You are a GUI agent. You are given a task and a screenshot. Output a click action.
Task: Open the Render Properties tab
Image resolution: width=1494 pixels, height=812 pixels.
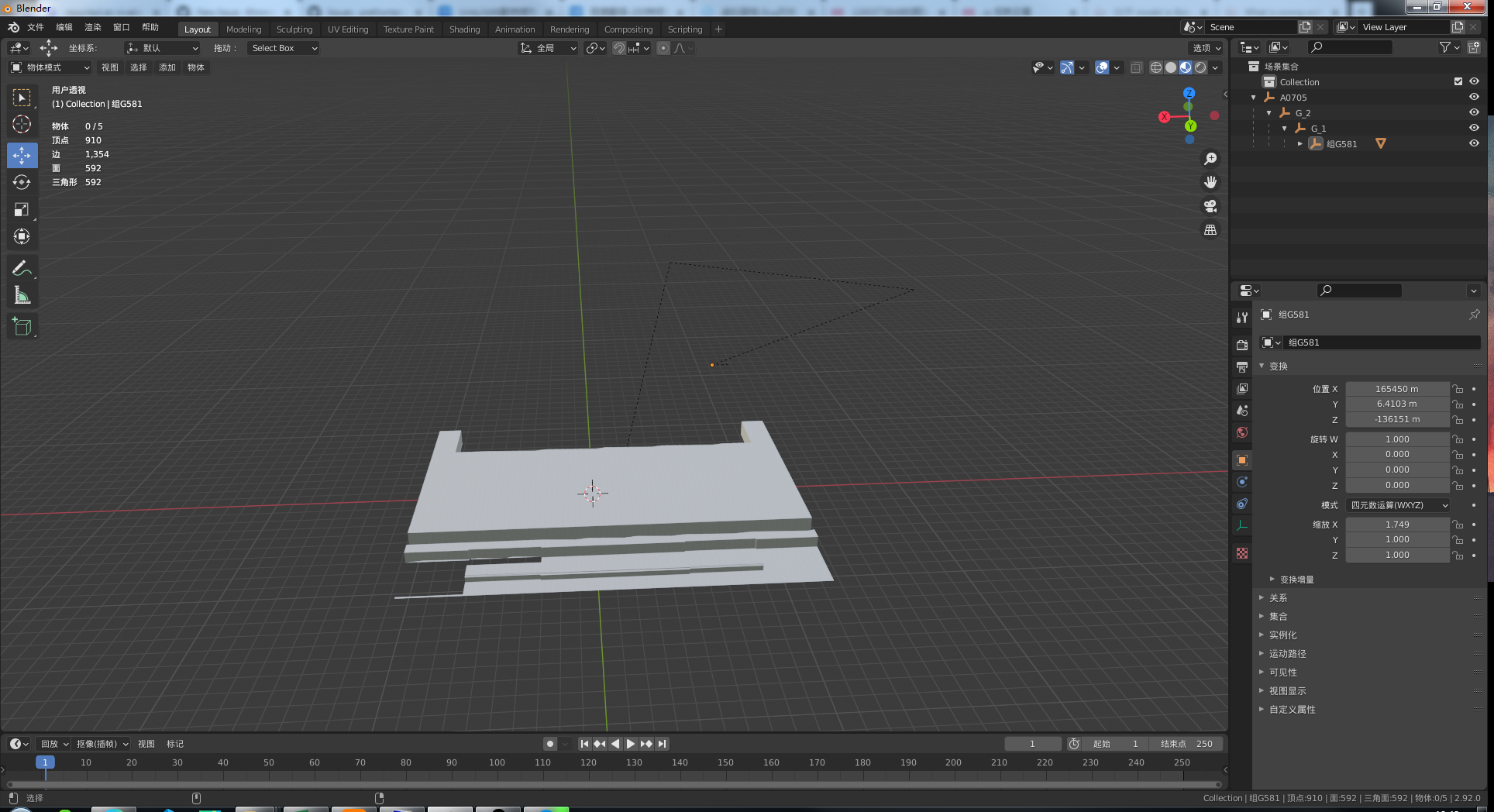point(1241,343)
